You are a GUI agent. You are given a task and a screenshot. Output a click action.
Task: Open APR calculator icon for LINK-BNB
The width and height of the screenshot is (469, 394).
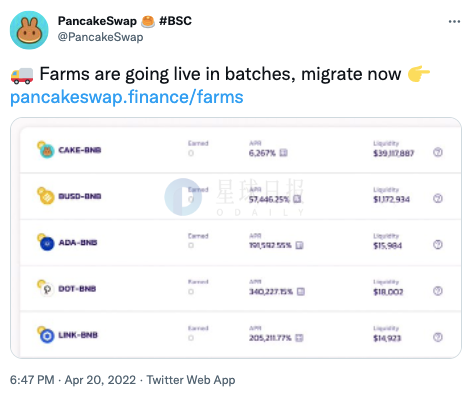299,338
